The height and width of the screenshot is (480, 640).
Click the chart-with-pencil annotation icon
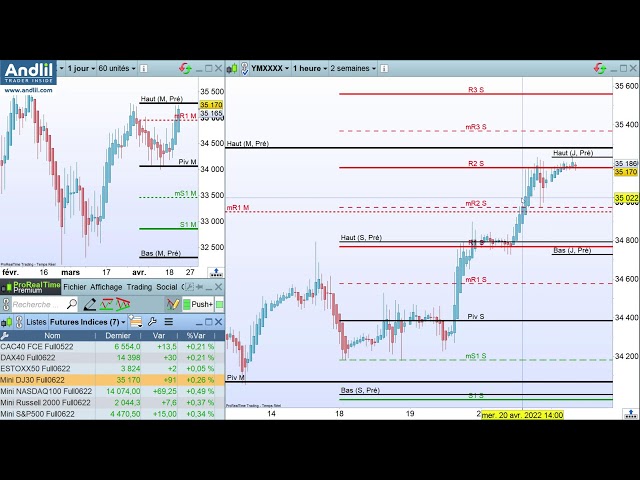pos(173,304)
